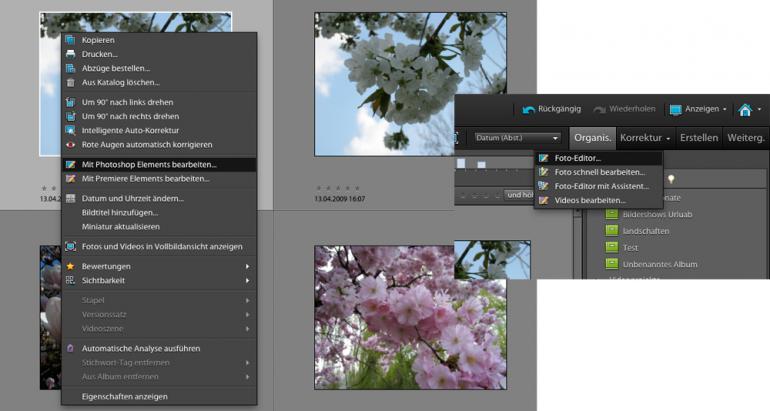
Task: Pick Foto schnell bearbeiten option
Action: coord(599,172)
